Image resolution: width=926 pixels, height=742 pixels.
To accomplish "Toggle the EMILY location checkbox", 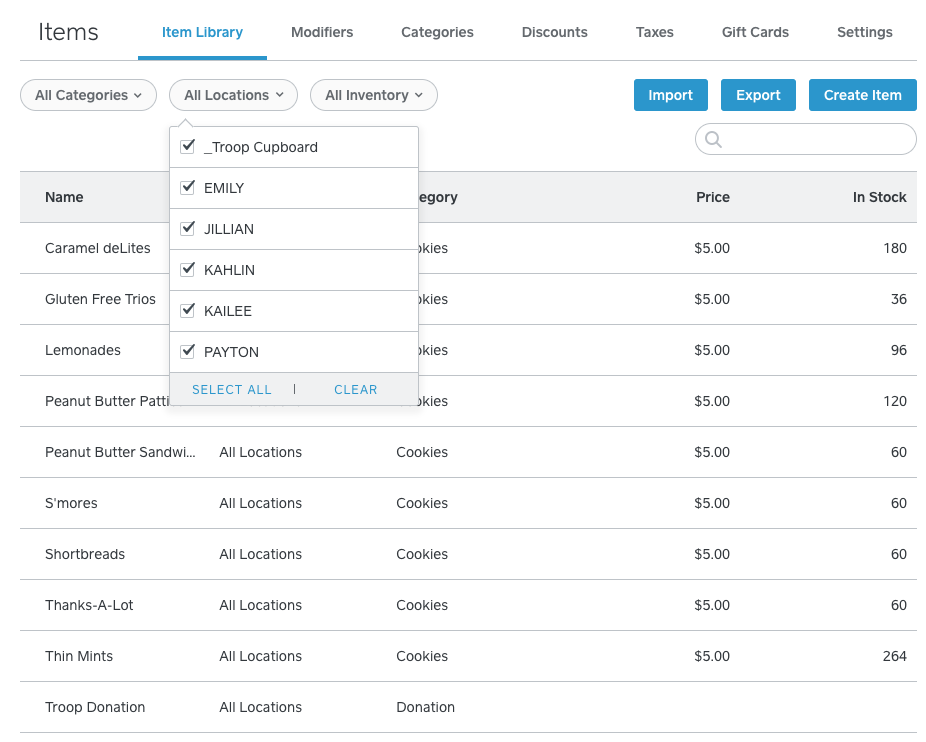I will tap(187, 188).
